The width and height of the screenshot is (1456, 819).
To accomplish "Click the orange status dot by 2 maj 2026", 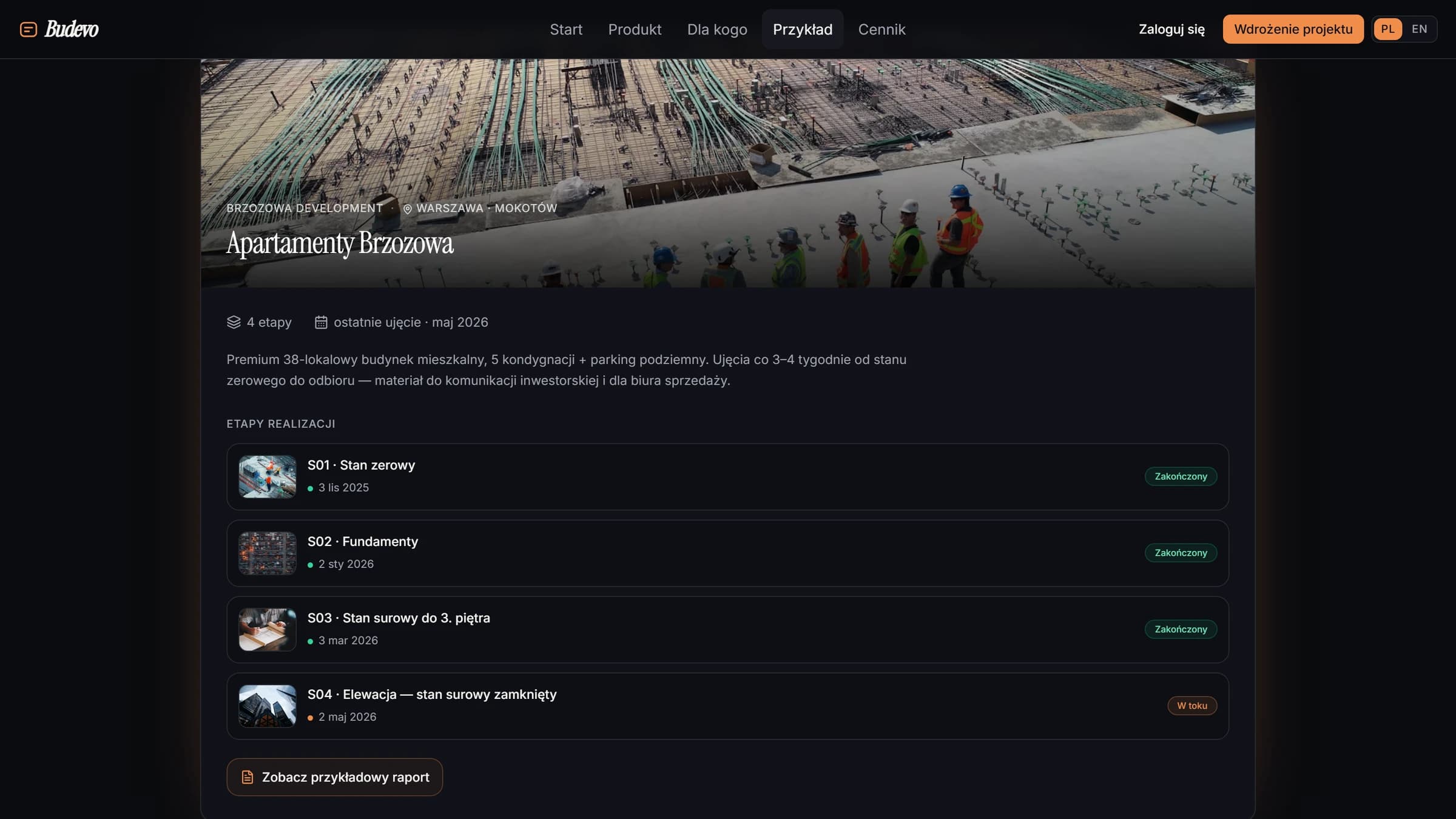I will 311,718.
